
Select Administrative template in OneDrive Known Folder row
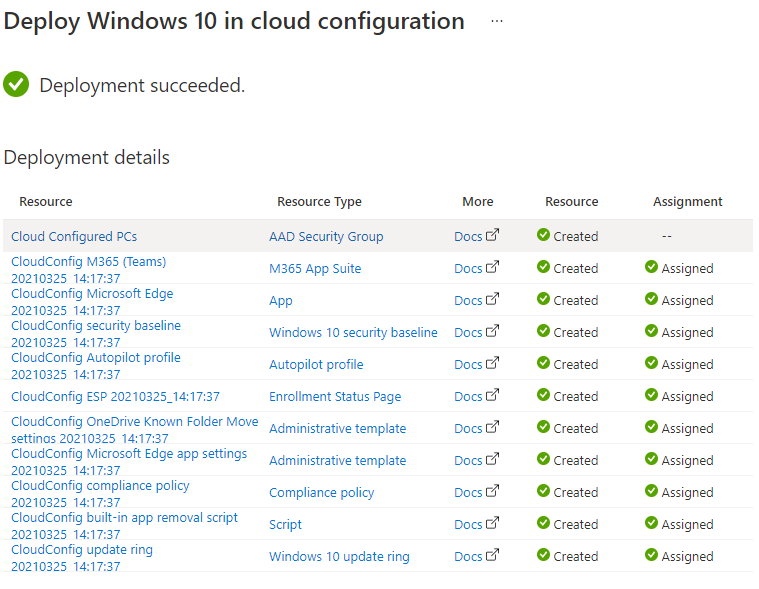point(337,428)
